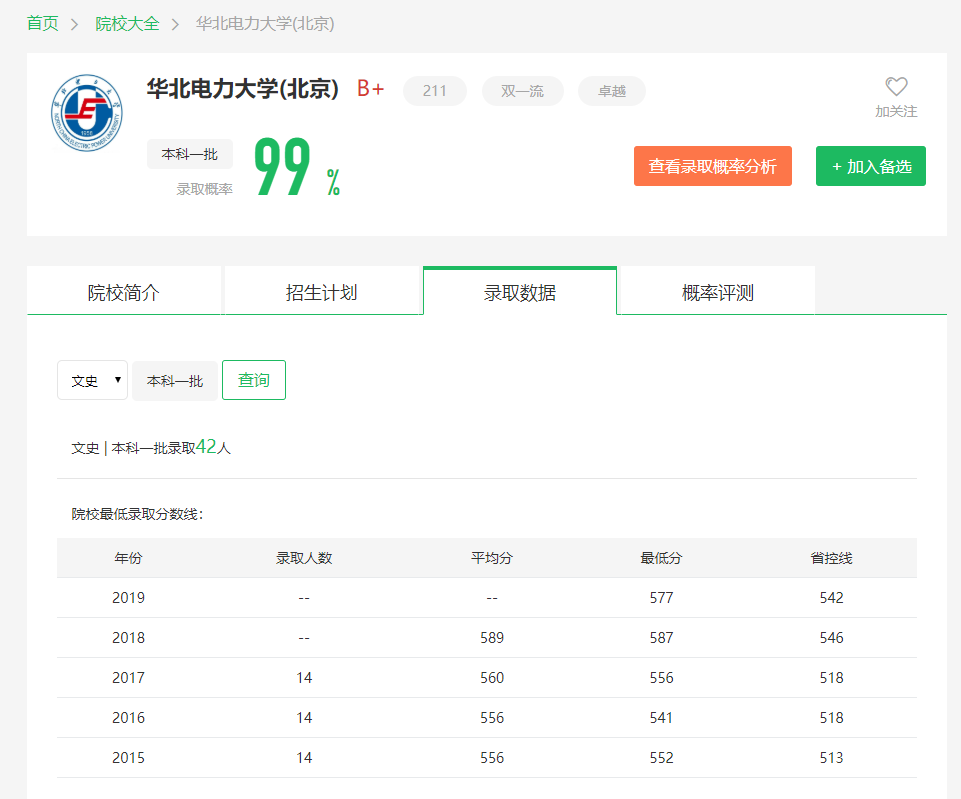Click the university name heading
The width and height of the screenshot is (961, 799).
tap(243, 89)
